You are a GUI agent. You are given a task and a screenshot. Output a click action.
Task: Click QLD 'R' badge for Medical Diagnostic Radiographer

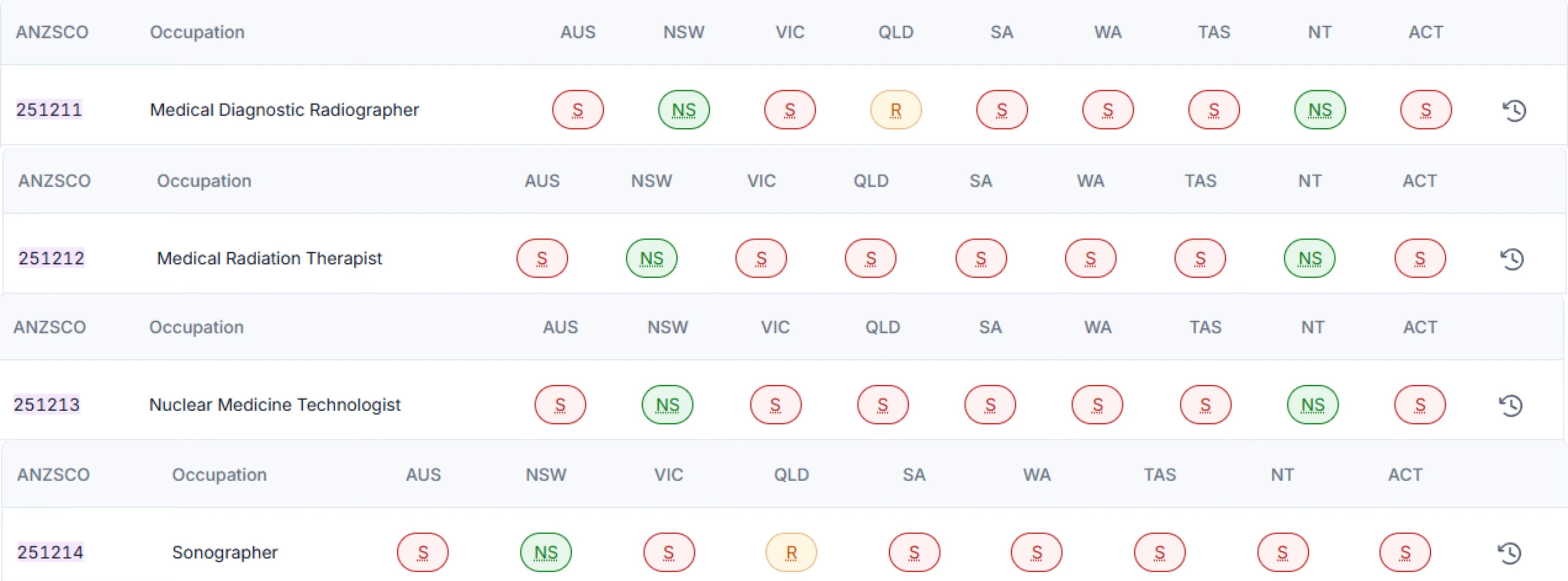pyautogui.click(x=895, y=110)
